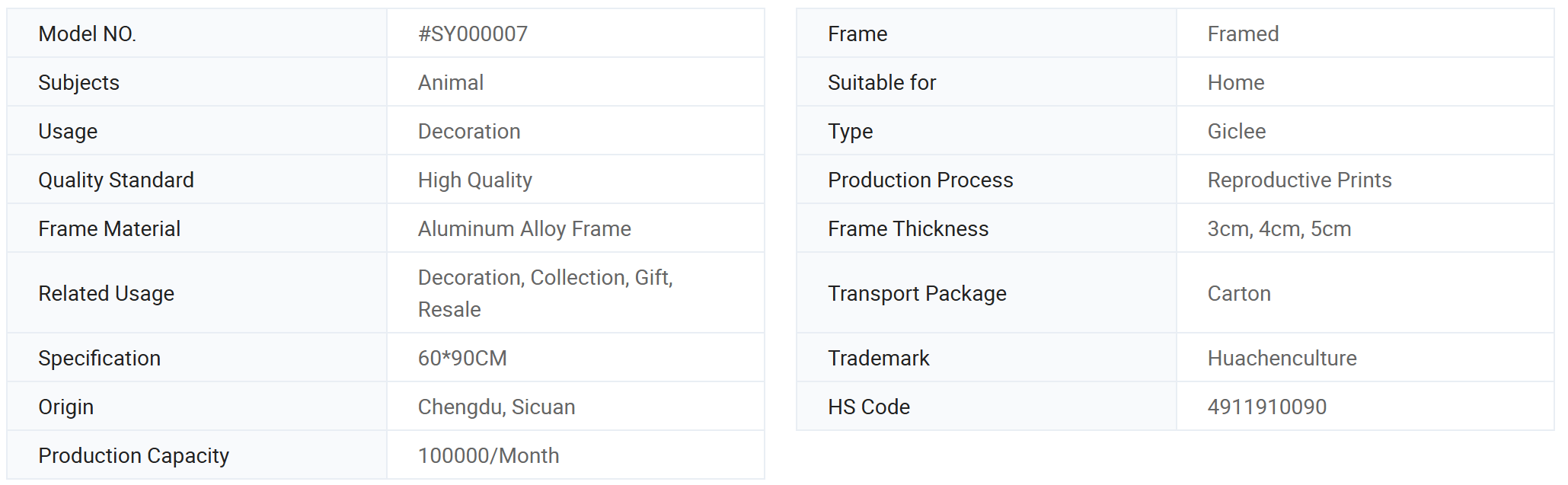Select the Usage Decoration value
The image size is (1568, 485).
click(469, 131)
